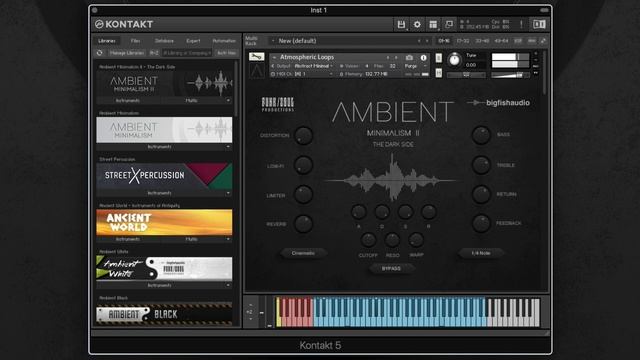
Task: Open Multis of Ambient Minimalism II library
Action: click(x=191, y=100)
